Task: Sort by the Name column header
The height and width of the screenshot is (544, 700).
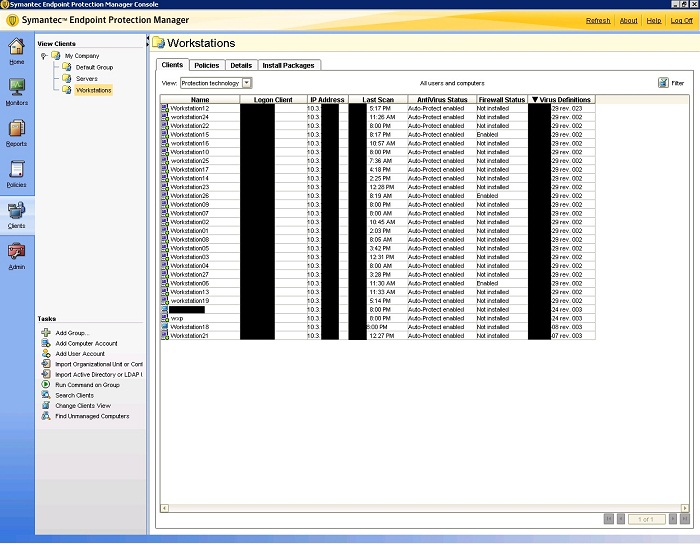Action: [200, 100]
